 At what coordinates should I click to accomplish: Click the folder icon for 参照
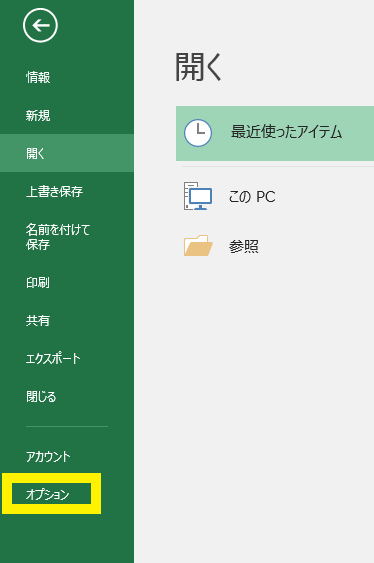198,246
